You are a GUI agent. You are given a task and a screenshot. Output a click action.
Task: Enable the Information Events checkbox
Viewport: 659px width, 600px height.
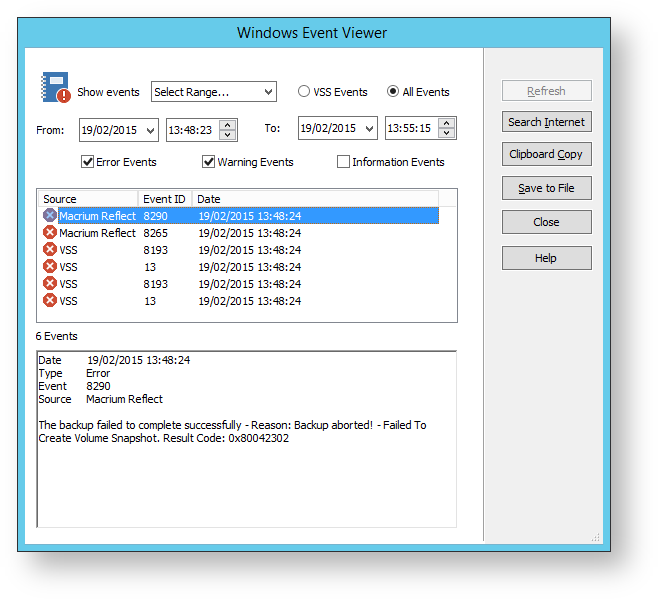click(x=343, y=162)
